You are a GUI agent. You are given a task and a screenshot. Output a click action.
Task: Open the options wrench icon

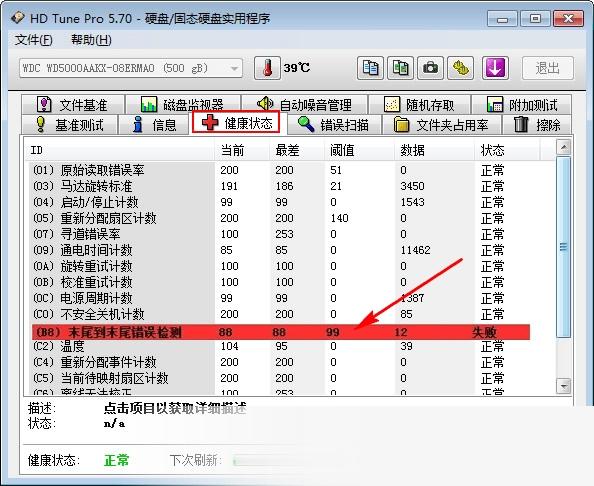tap(460, 68)
